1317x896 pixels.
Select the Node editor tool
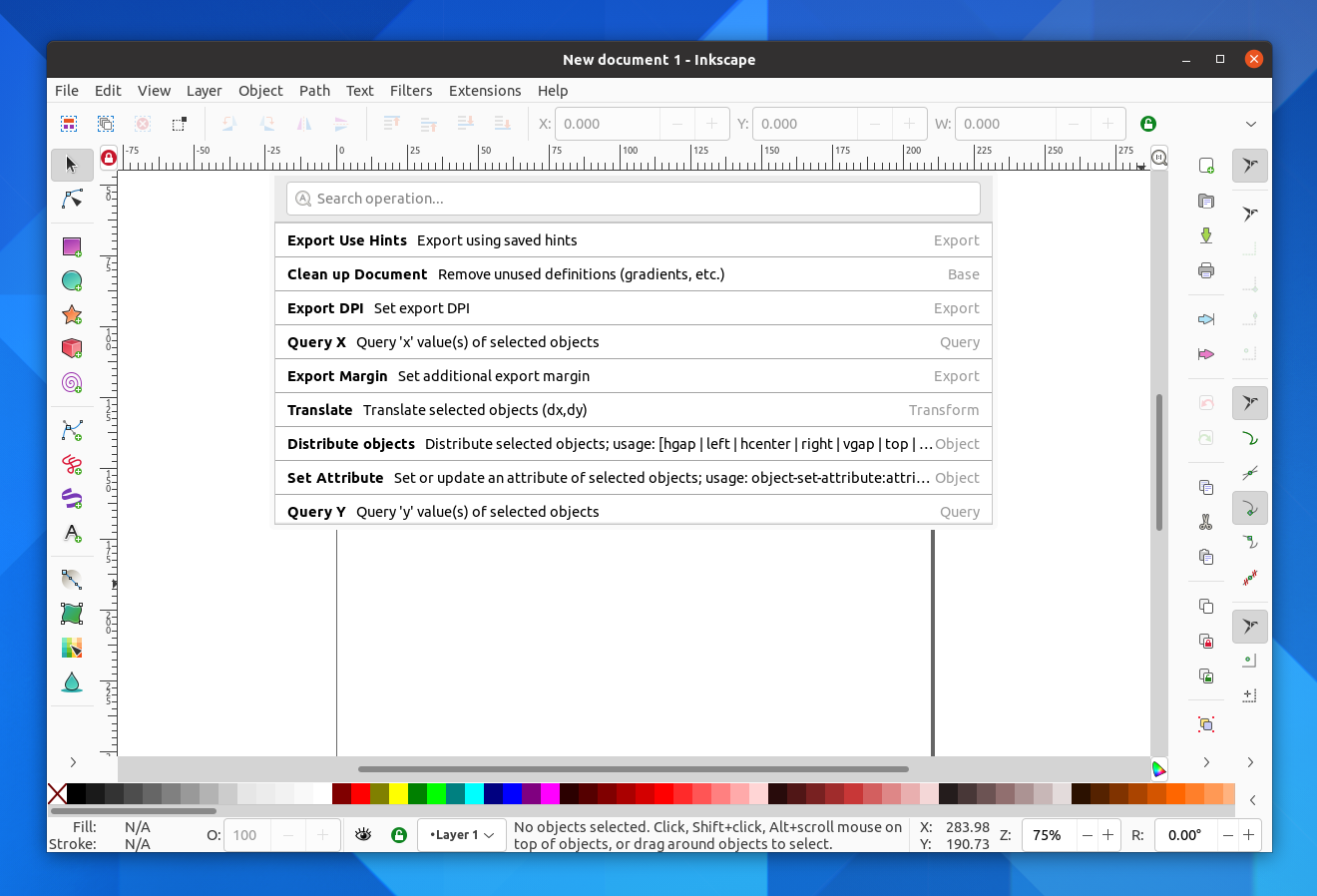[72, 199]
